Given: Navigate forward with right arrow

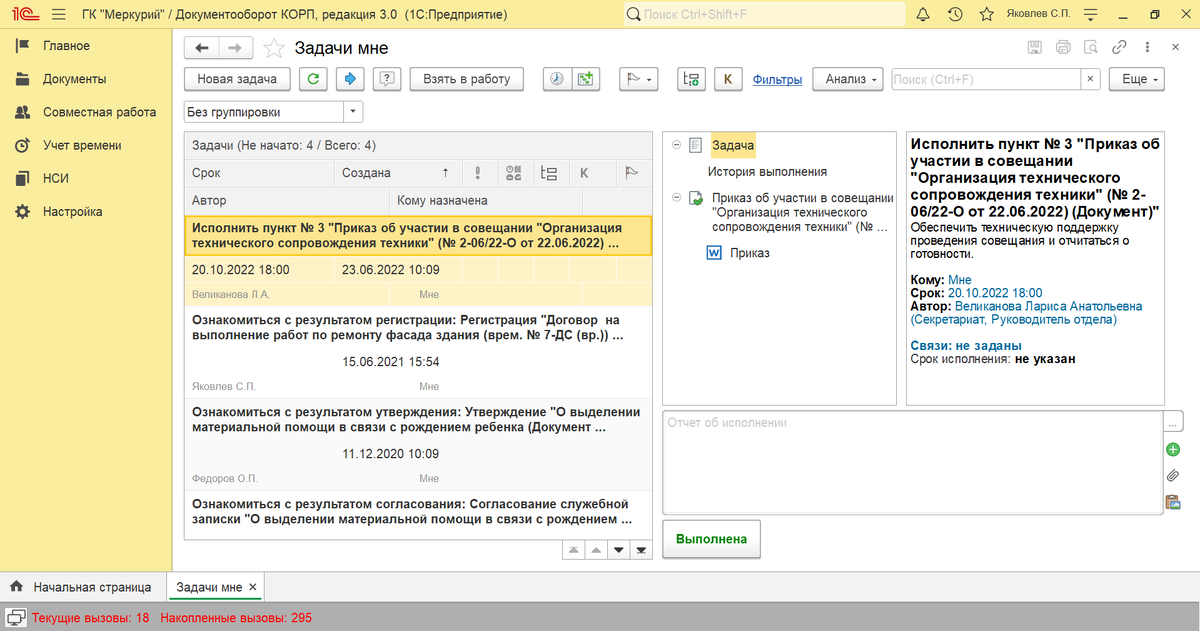Looking at the screenshot, I should tap(236, 48).
